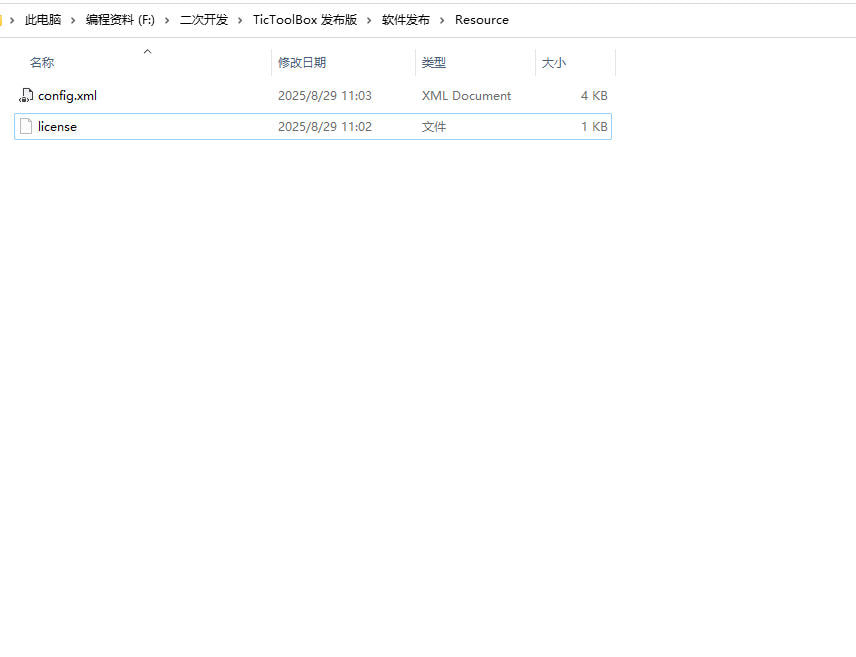Expand the chevron after TicToolBox 发布版
Image resolution: width=856 pixels, height=657 pixels.
(370, 20)
